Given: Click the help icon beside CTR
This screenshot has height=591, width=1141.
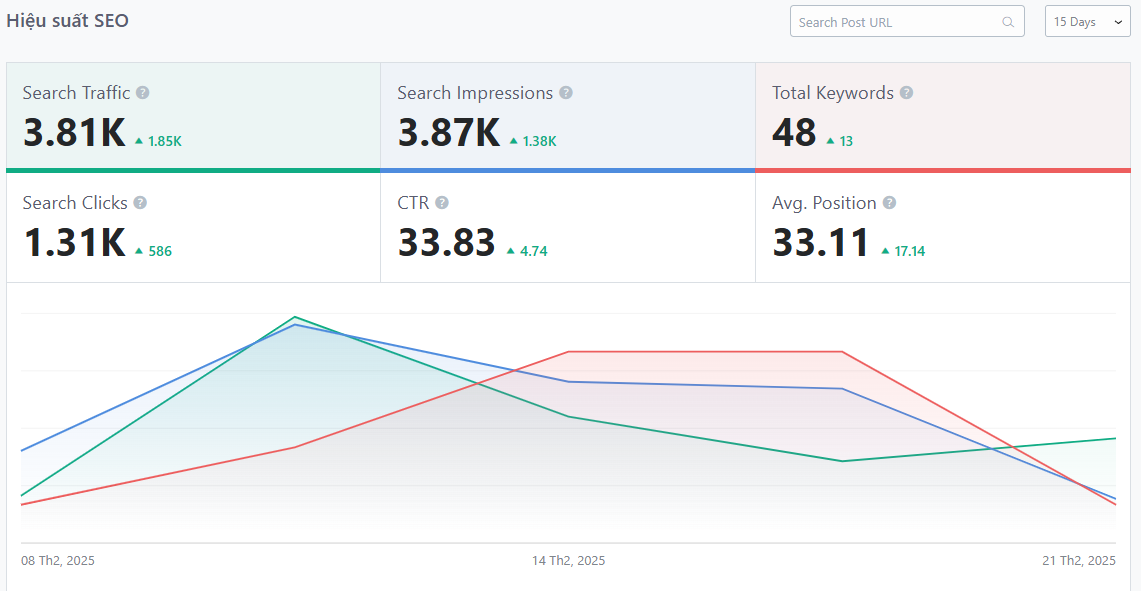Looking at the screenshot, I should tap(442, 203).
